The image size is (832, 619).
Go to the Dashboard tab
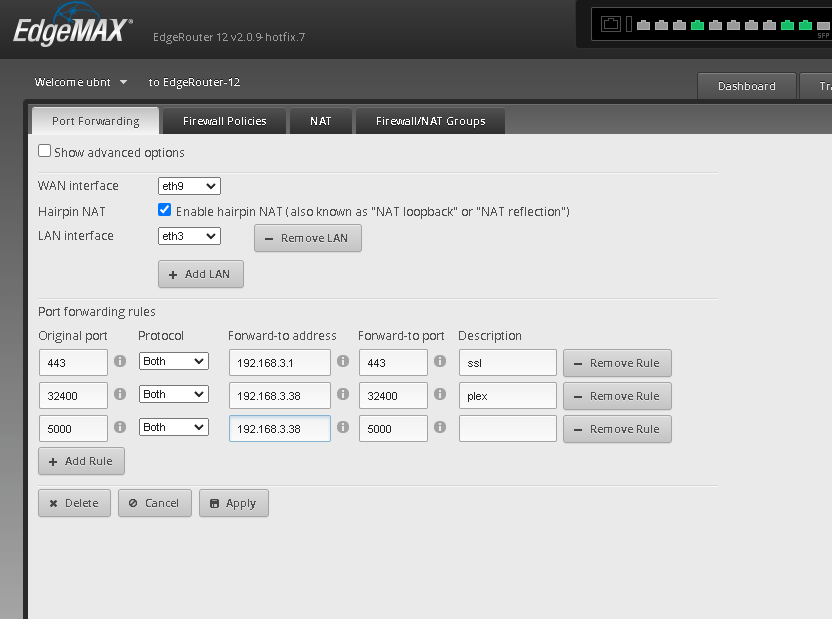747,86
